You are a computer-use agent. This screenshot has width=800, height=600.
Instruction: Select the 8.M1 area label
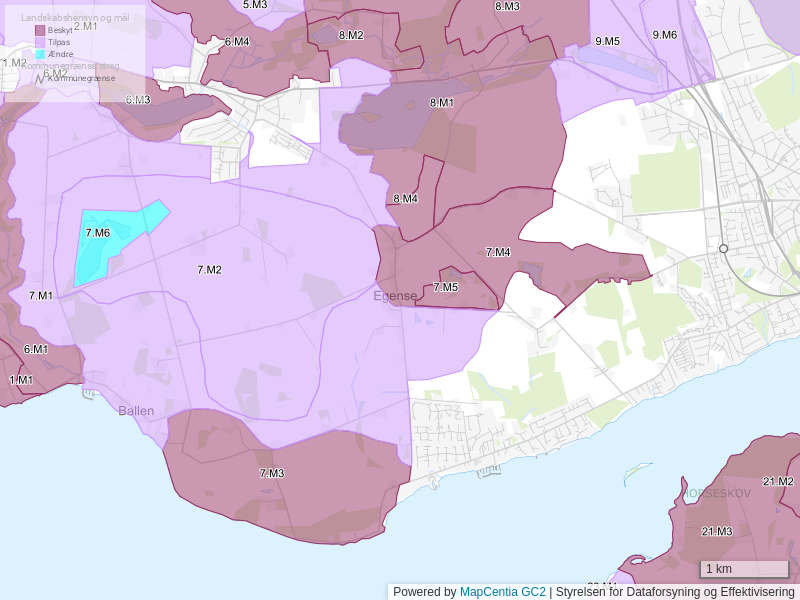click(442, 103)
